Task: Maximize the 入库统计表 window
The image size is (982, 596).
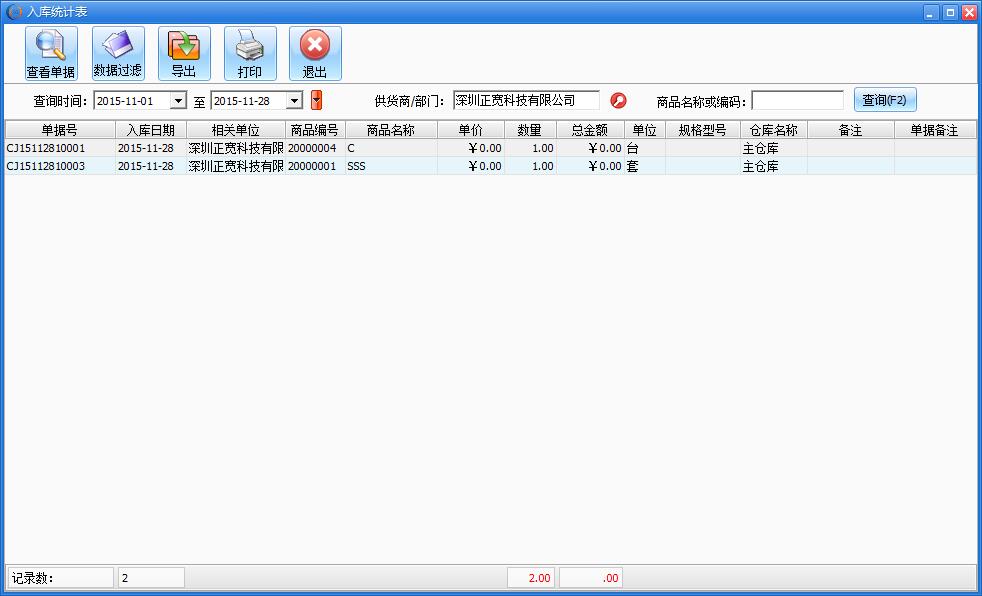Action: click(950, 13)
